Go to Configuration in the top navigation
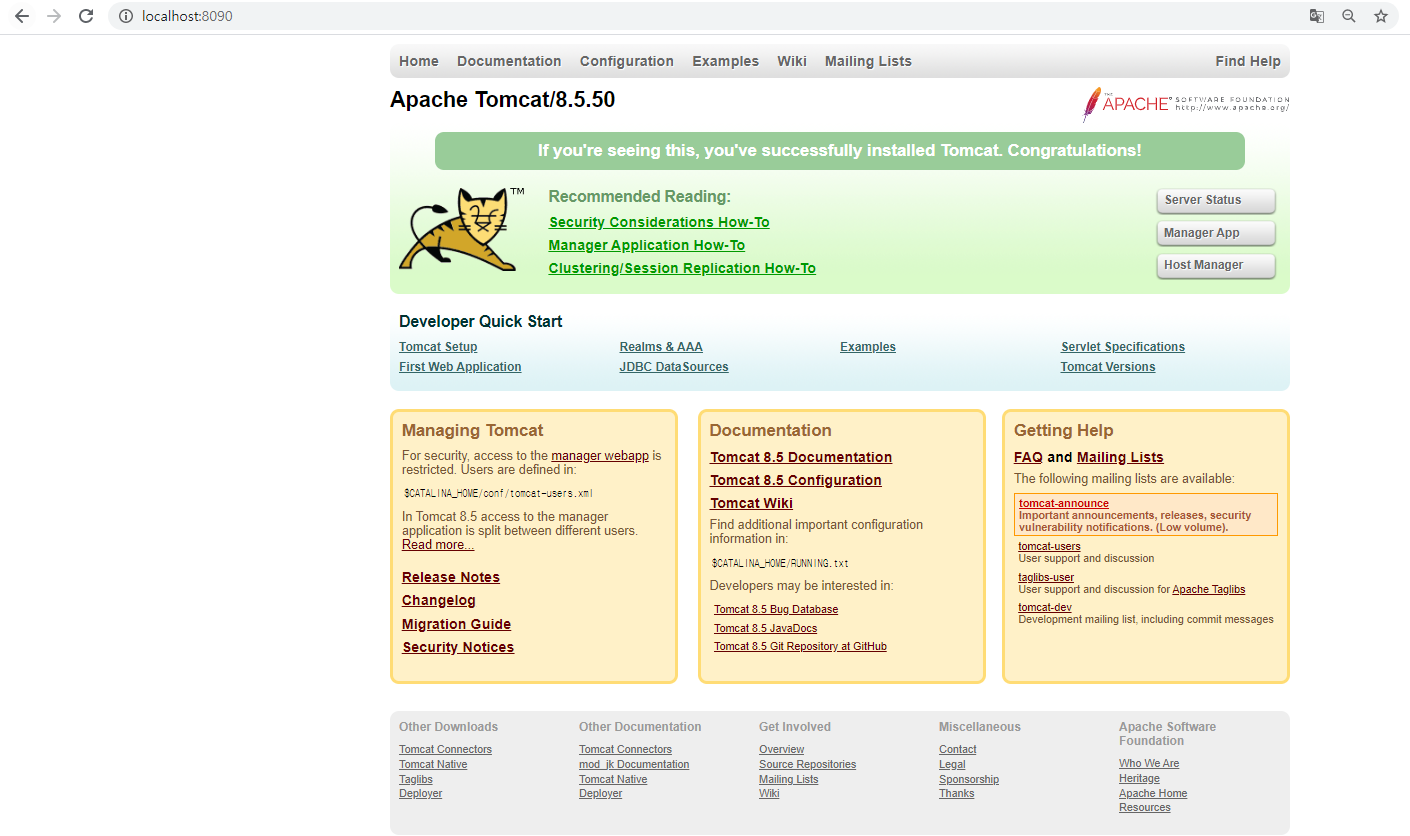Screen dimensions: 1410x836 (627, 61)
